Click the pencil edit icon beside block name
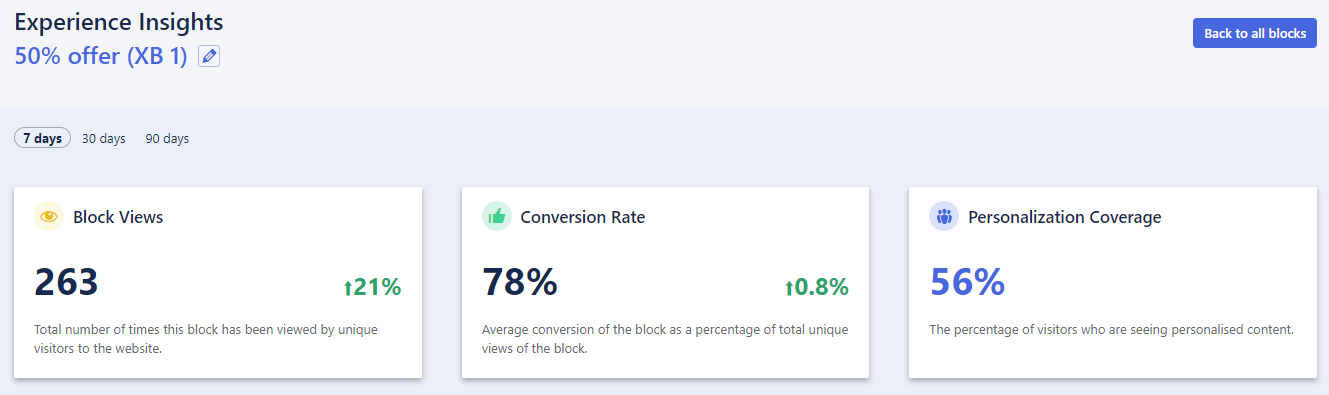This screenshot has width=1329, height=395. point(209,57)
